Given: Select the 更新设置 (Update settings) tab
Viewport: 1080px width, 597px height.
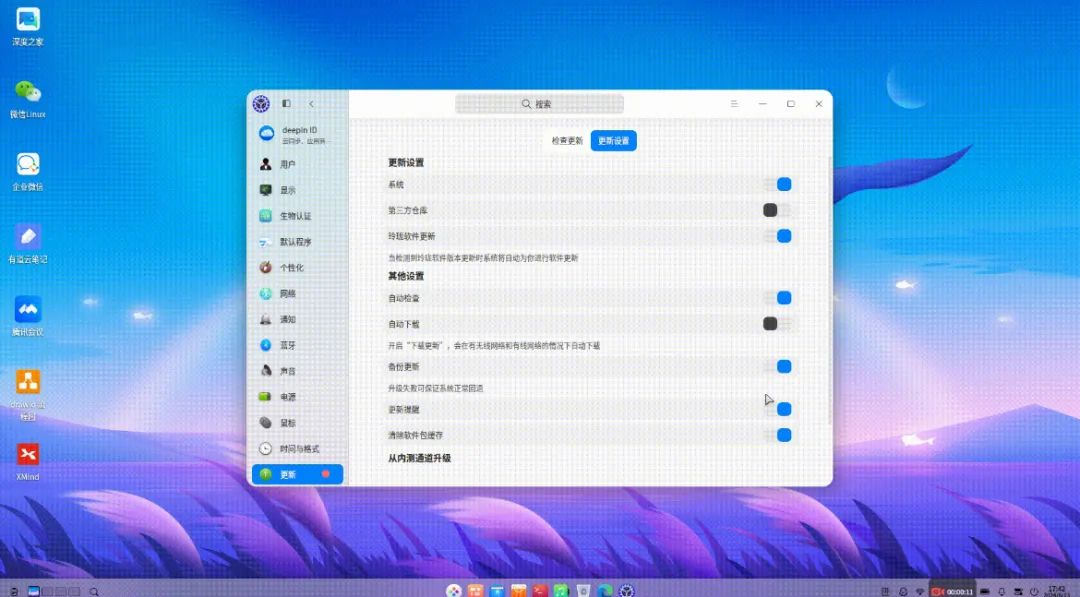Looking at the screenshot, I should tap(614, 140).
